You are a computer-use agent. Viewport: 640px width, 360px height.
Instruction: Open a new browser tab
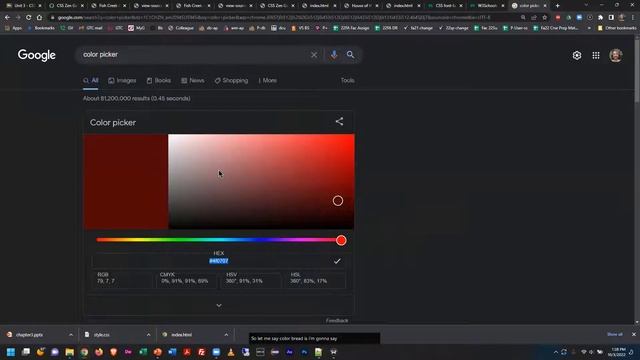558,6
